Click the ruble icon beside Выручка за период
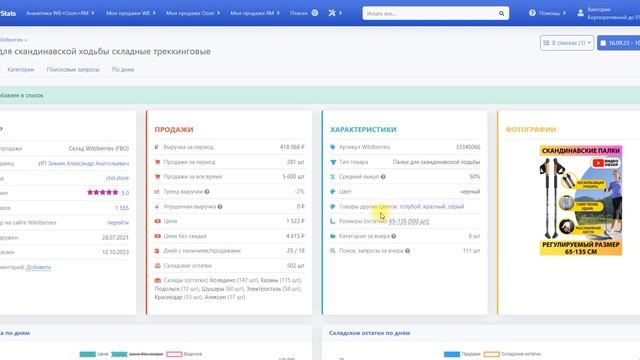 [157, 147]
